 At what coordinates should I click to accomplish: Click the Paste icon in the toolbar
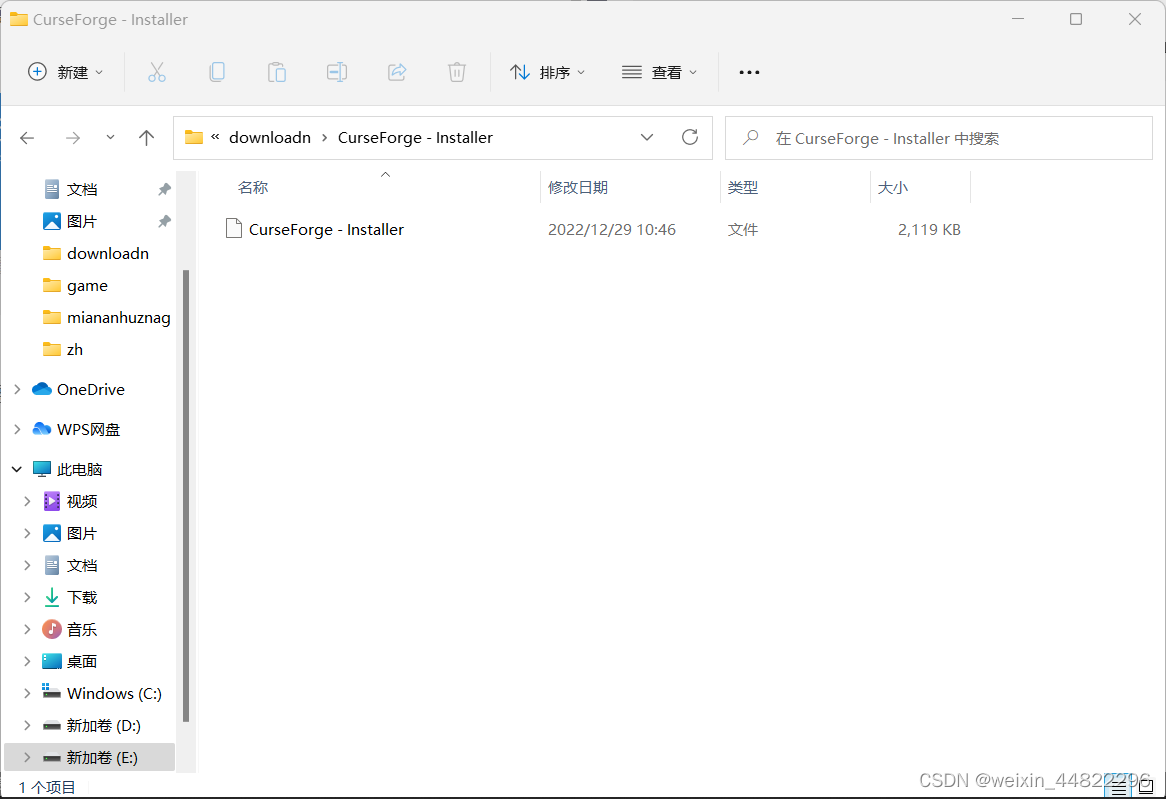[277, 71]
